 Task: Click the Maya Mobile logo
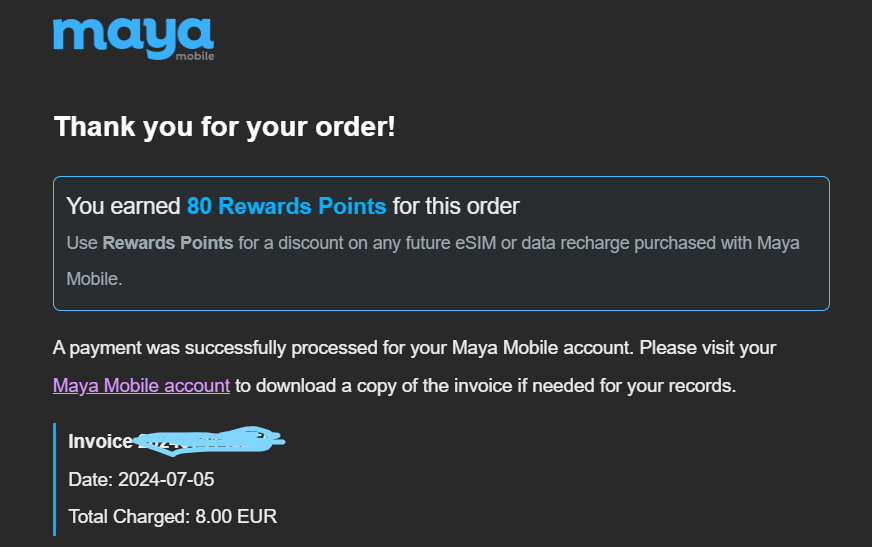click(133, 33)
